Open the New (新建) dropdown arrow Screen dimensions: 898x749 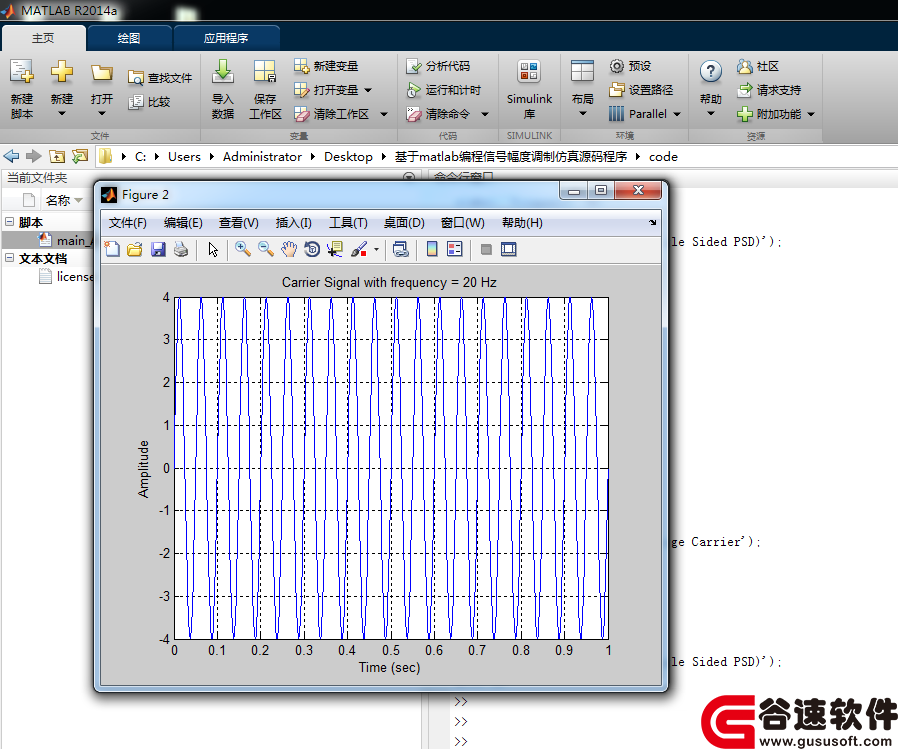pos(61,113)
